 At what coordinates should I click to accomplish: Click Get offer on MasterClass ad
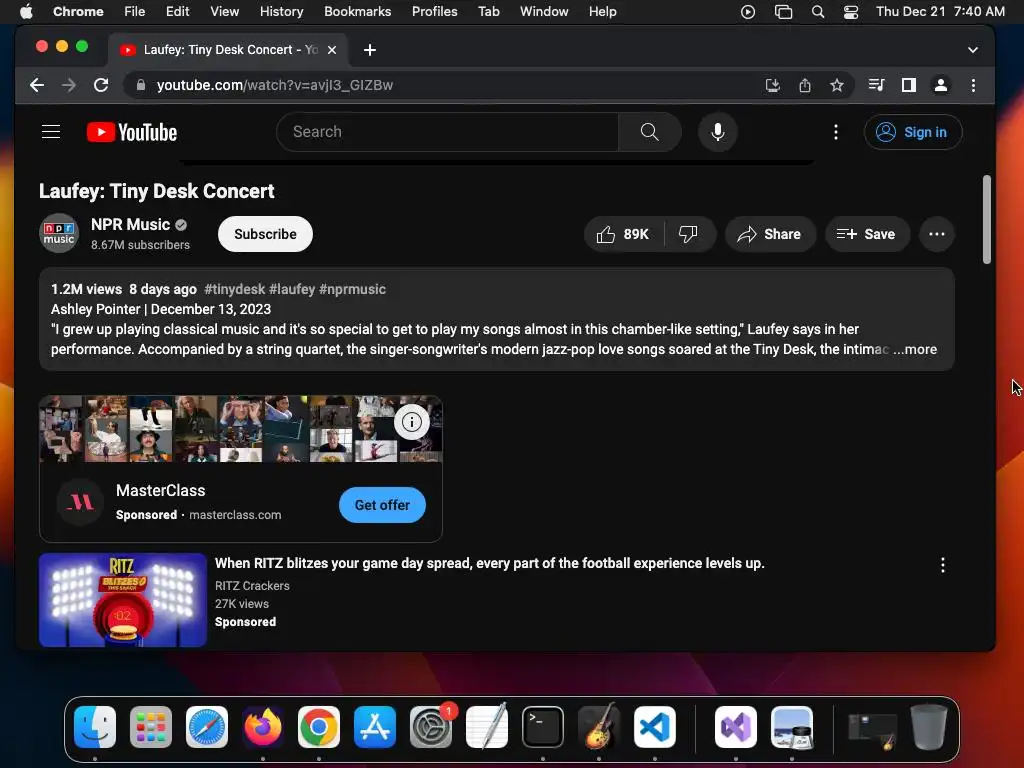[382, 505]
